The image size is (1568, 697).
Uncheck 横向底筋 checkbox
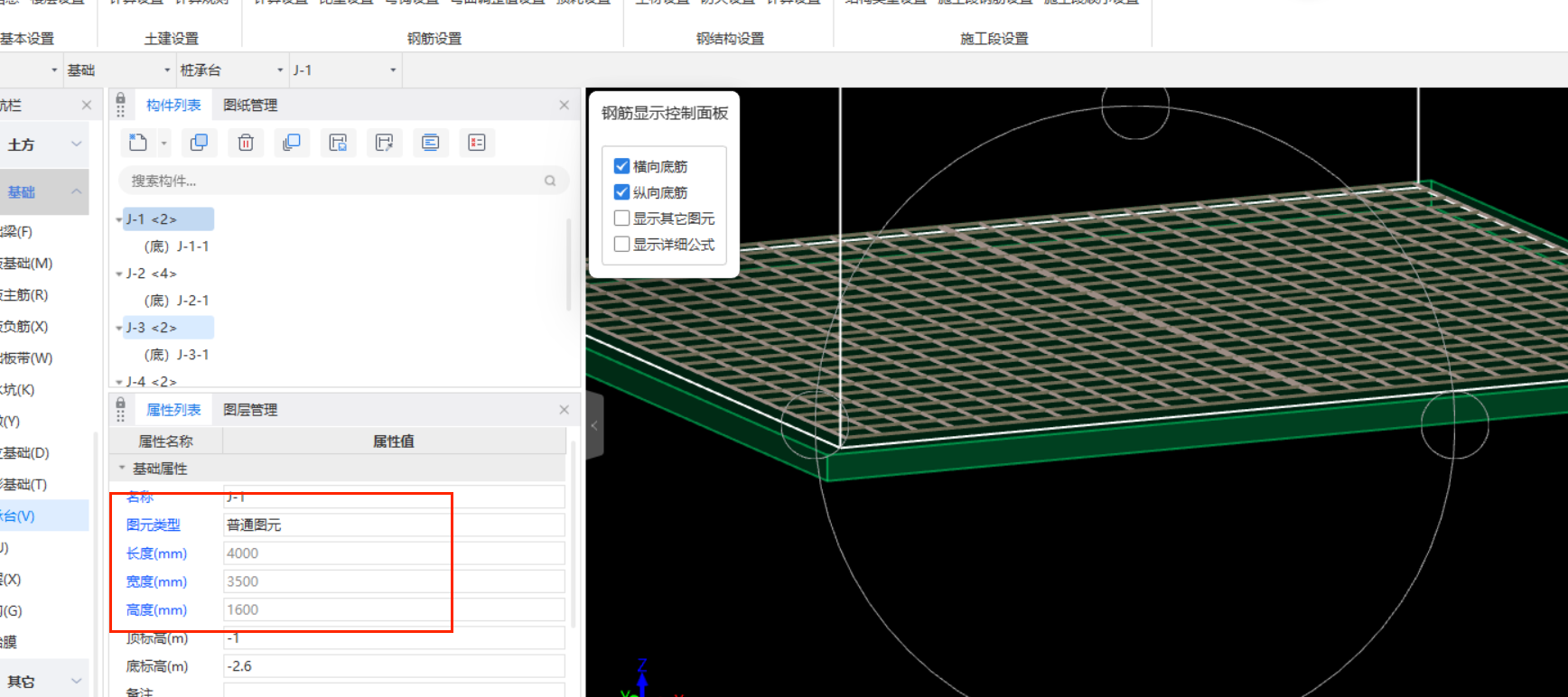(621, 166)
